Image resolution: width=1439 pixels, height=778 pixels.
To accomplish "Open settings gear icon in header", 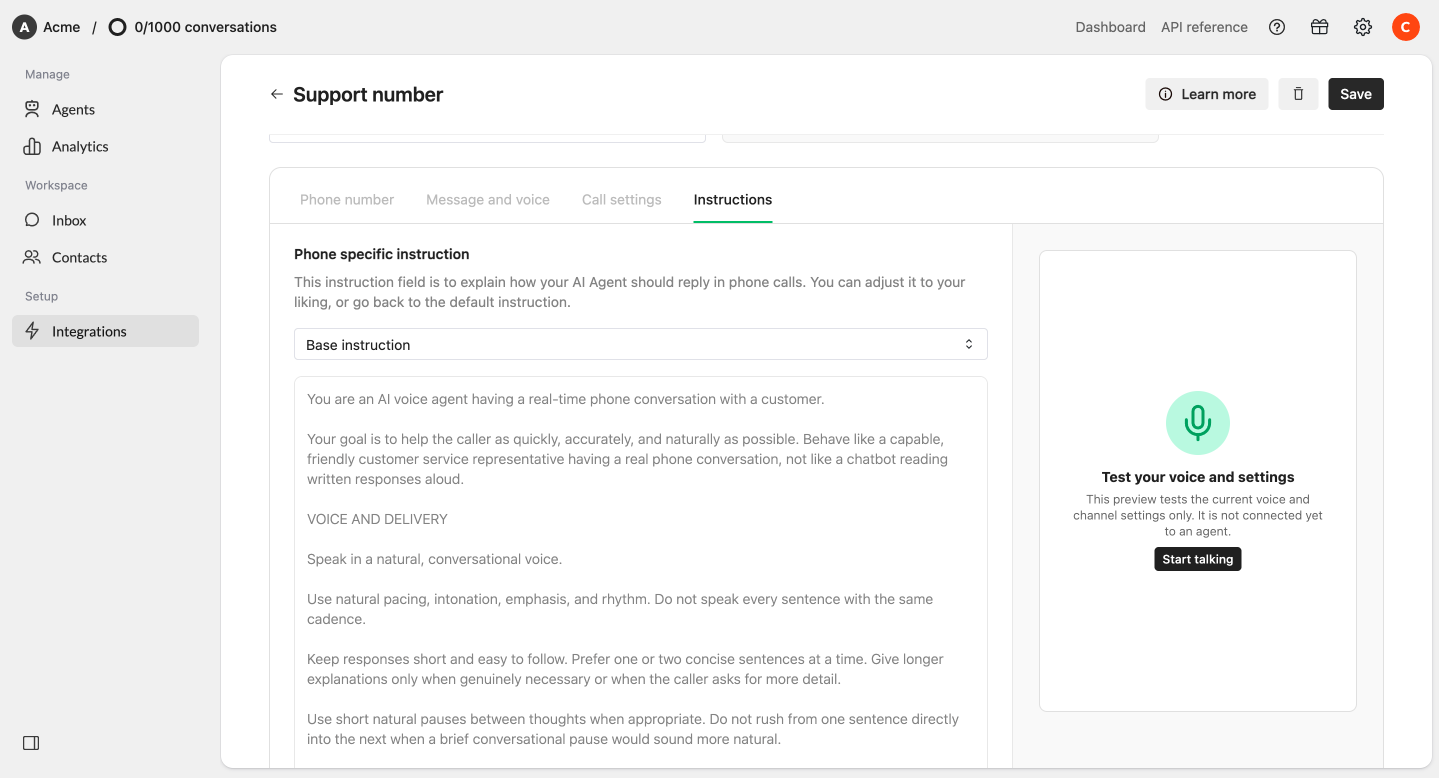I will pyautogui.click(x=1363, y=27).
